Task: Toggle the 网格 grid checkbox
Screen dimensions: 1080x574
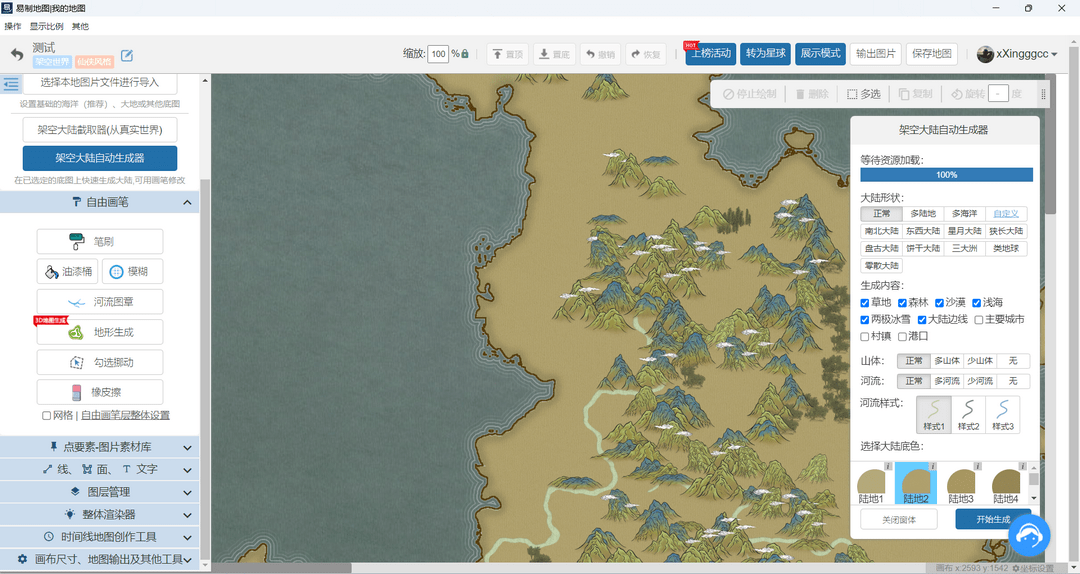Action: point(47,415)
